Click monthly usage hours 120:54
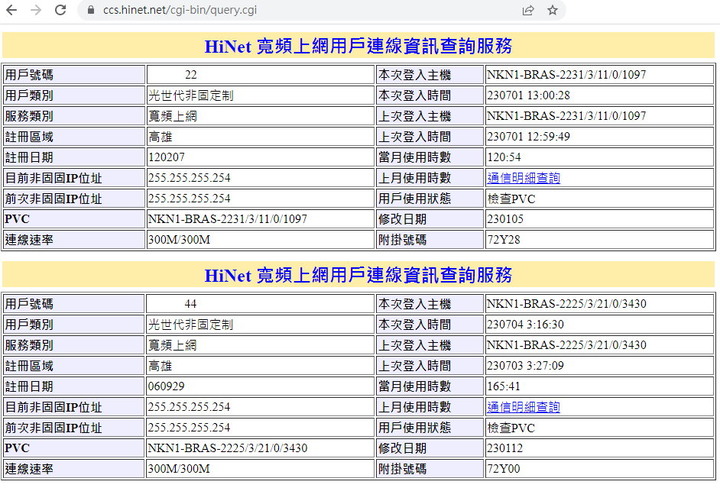Image resolution: width=720 pixels, height=488 pixels. tap(504, 157)
